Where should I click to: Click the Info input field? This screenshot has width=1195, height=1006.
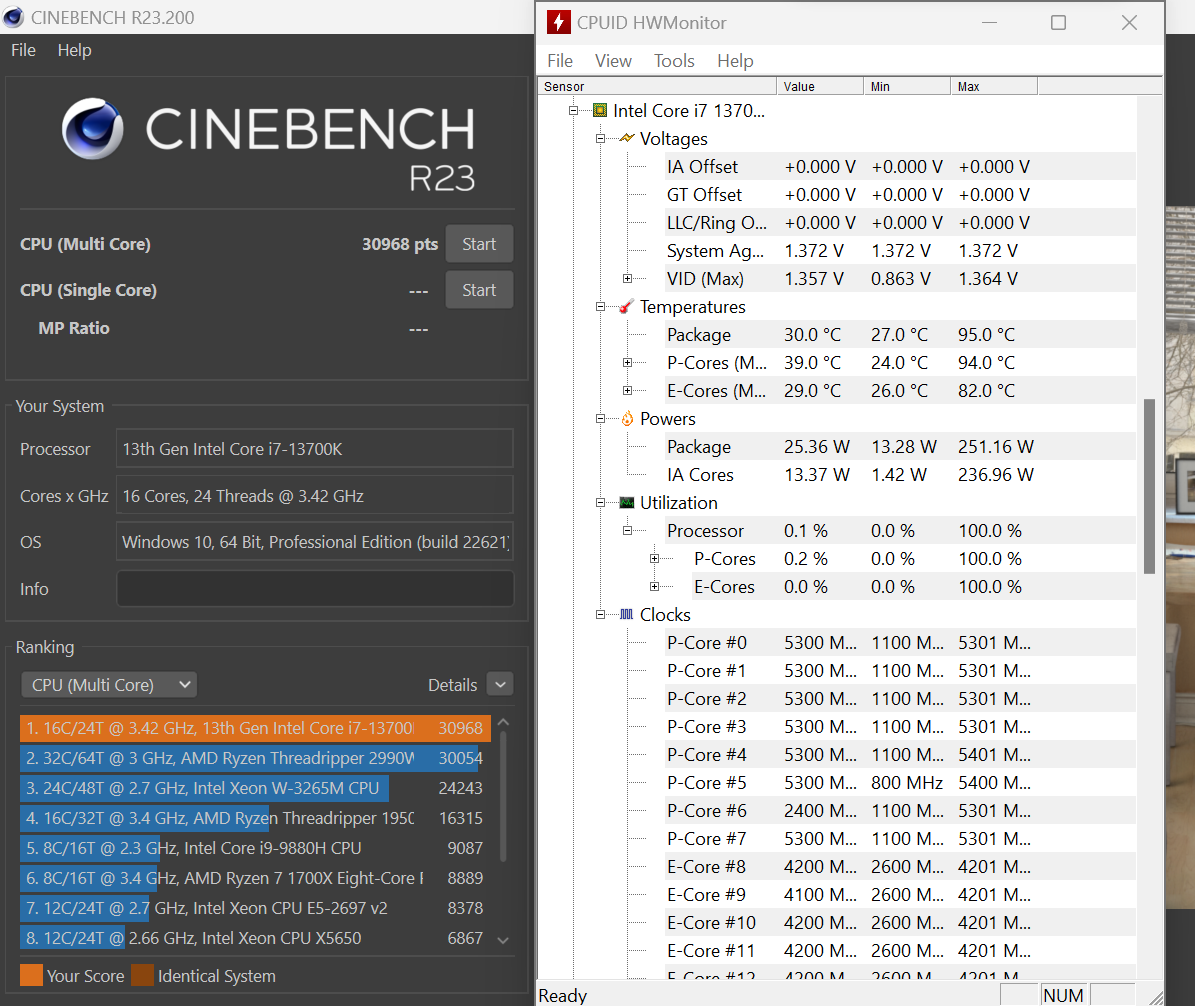[x=315, y=588]
